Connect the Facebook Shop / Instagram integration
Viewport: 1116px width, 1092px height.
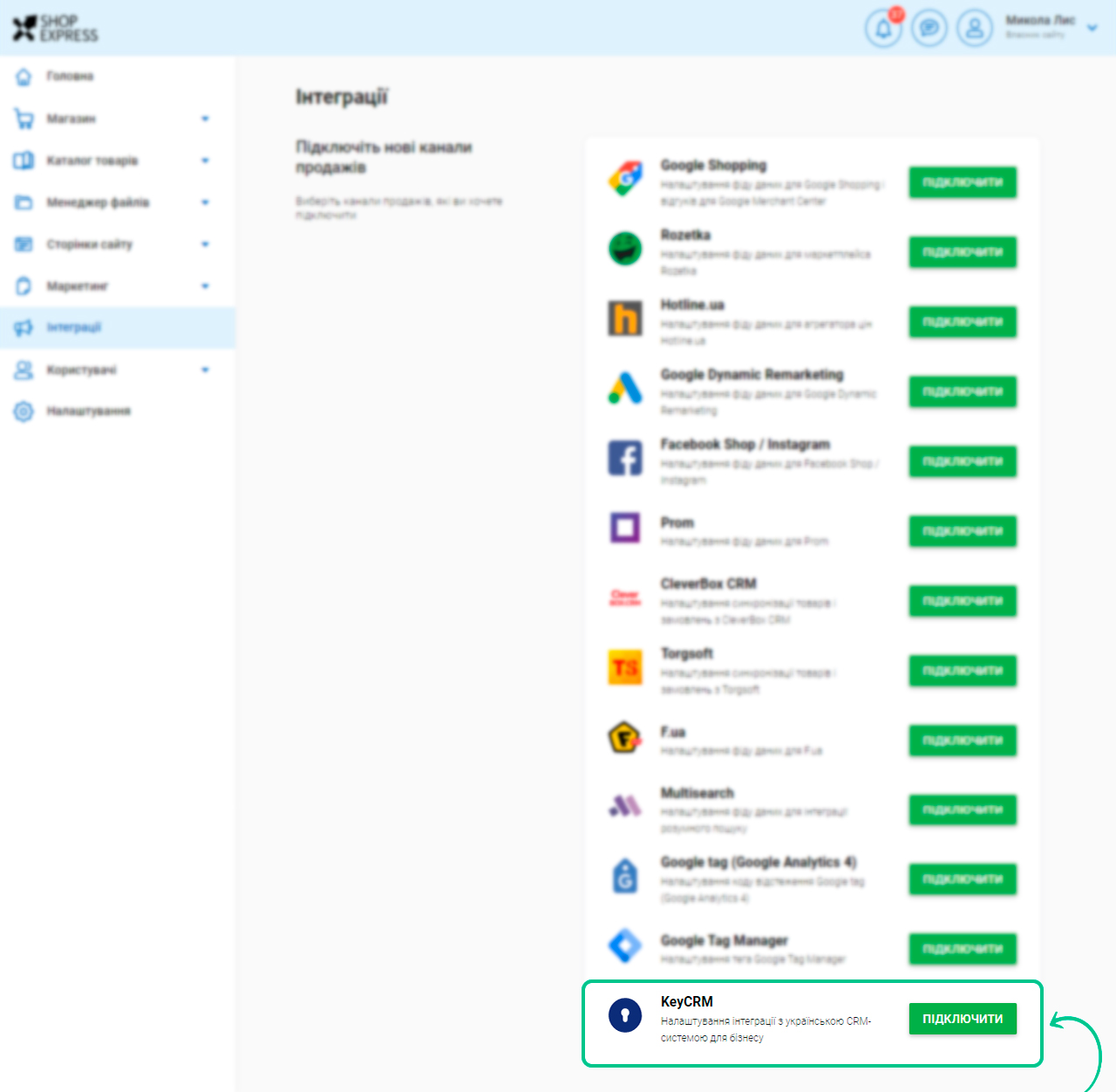963,461
